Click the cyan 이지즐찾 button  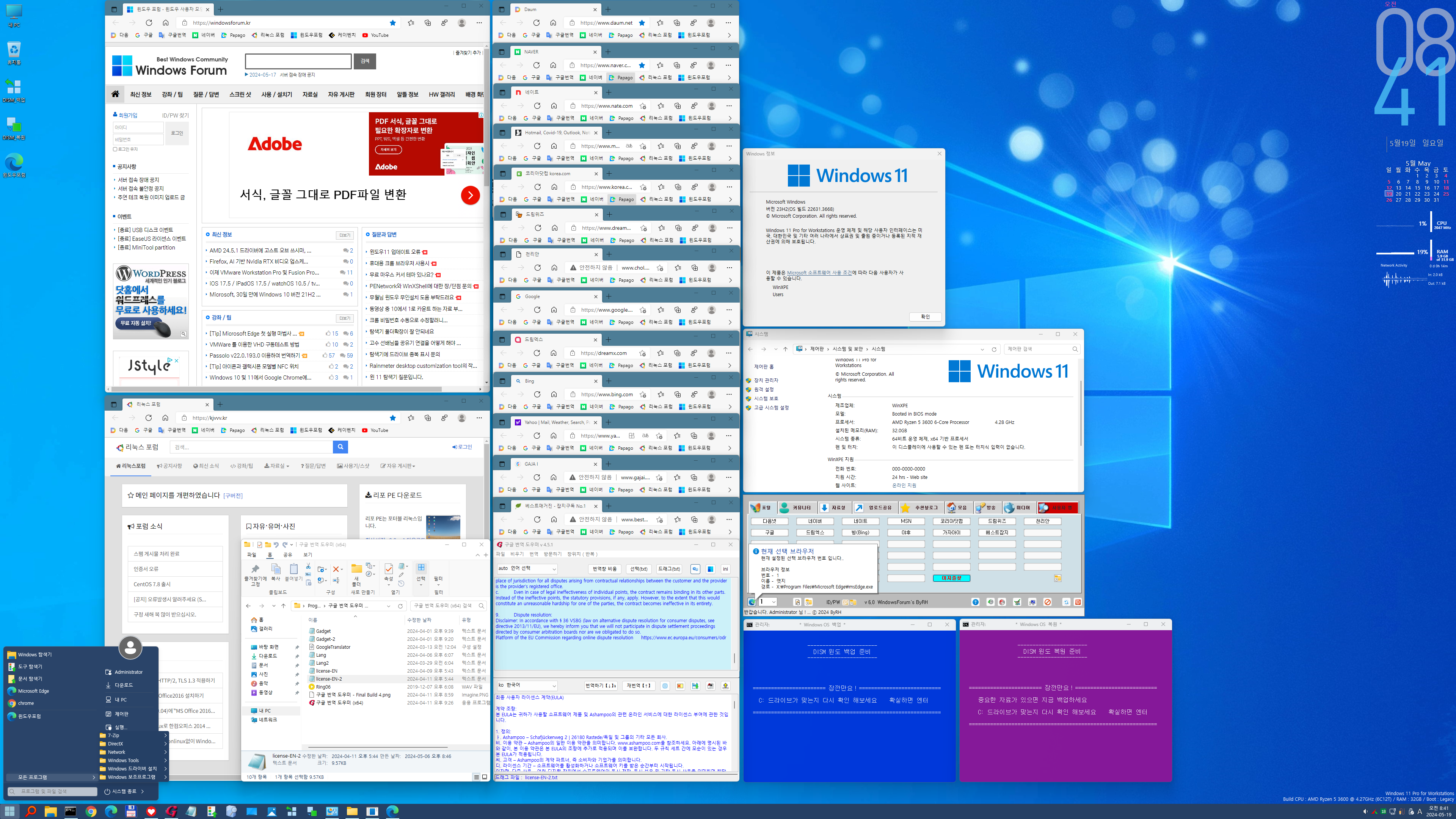951,578
